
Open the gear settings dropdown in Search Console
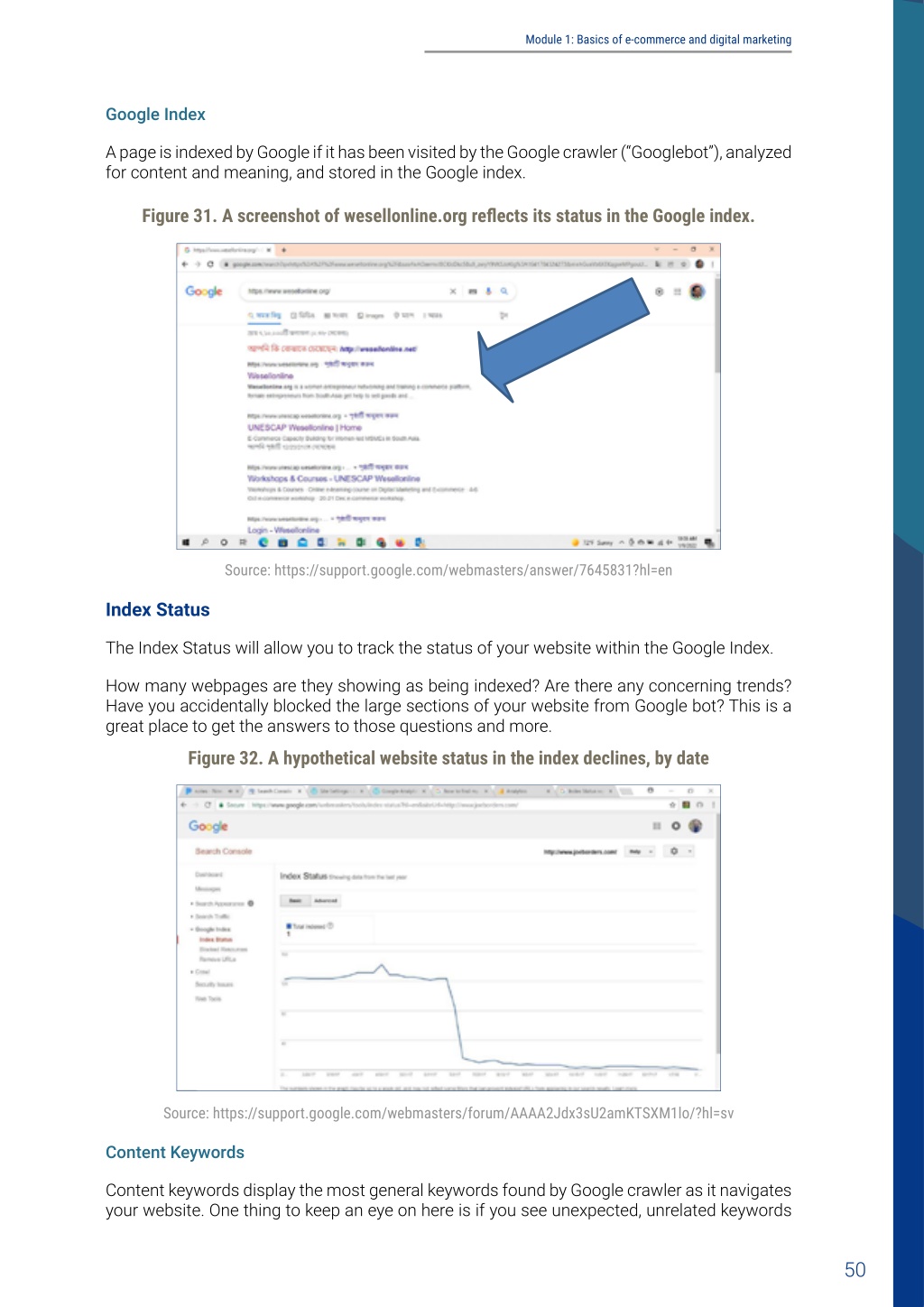point(678,851)
